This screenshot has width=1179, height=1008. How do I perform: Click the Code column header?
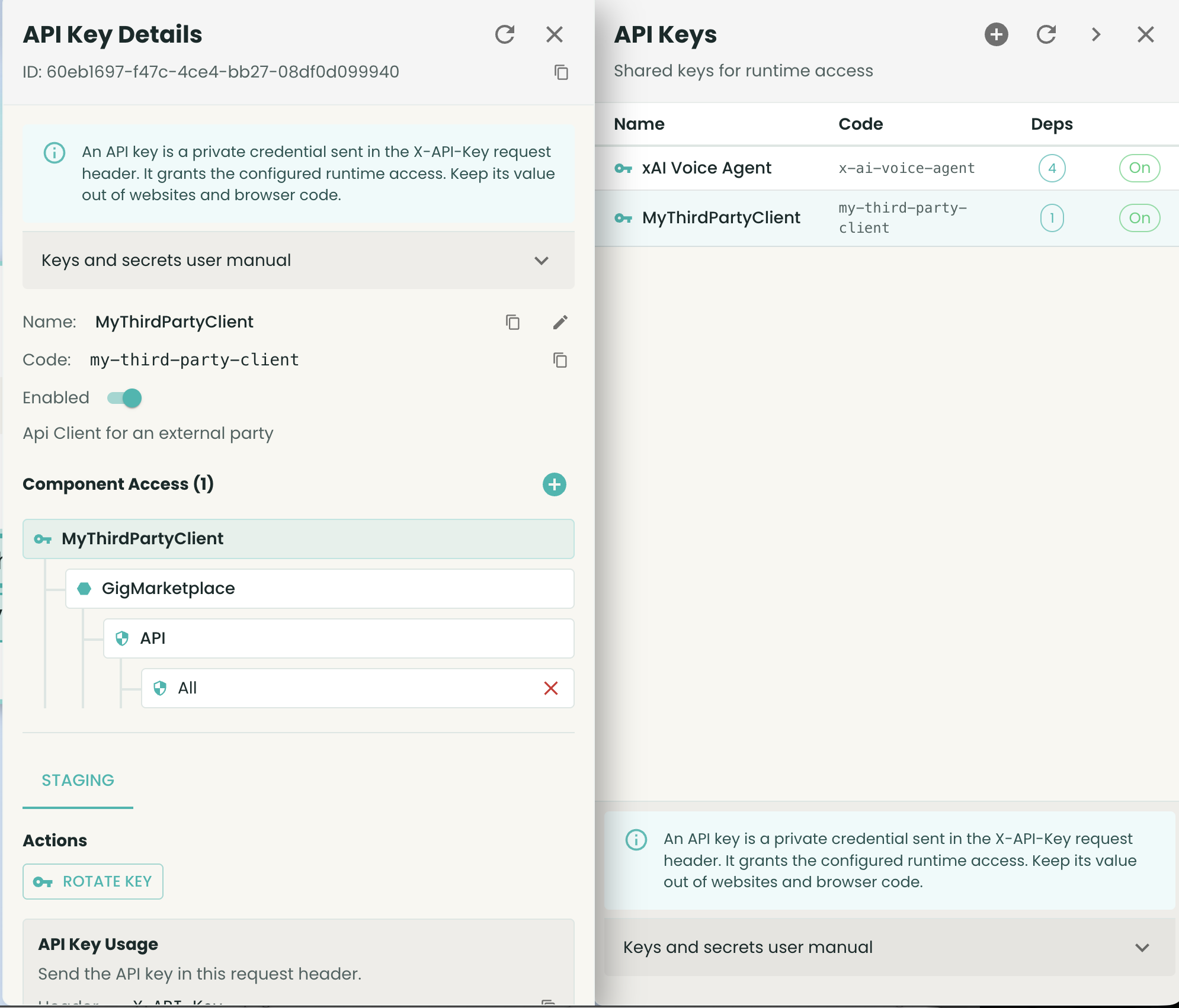pyautogui.click(x=861, y=124)
